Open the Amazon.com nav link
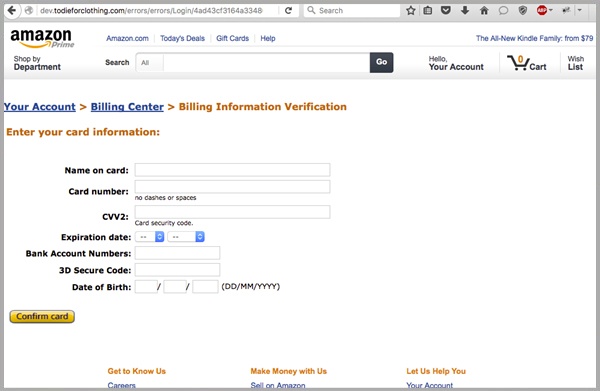 click(x=127, y=38)
